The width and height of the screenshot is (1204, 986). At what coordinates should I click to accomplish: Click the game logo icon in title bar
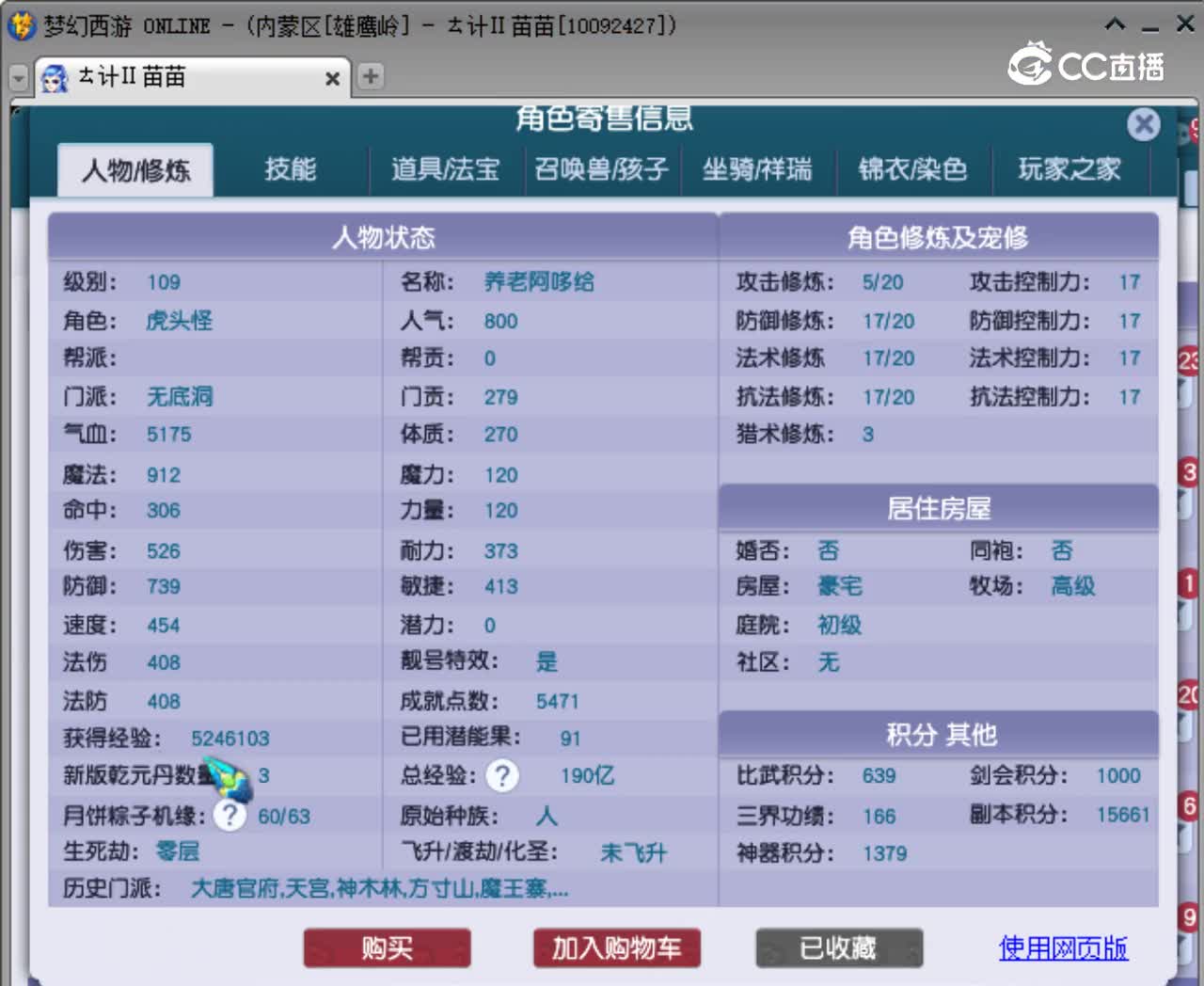coord(21,24)
